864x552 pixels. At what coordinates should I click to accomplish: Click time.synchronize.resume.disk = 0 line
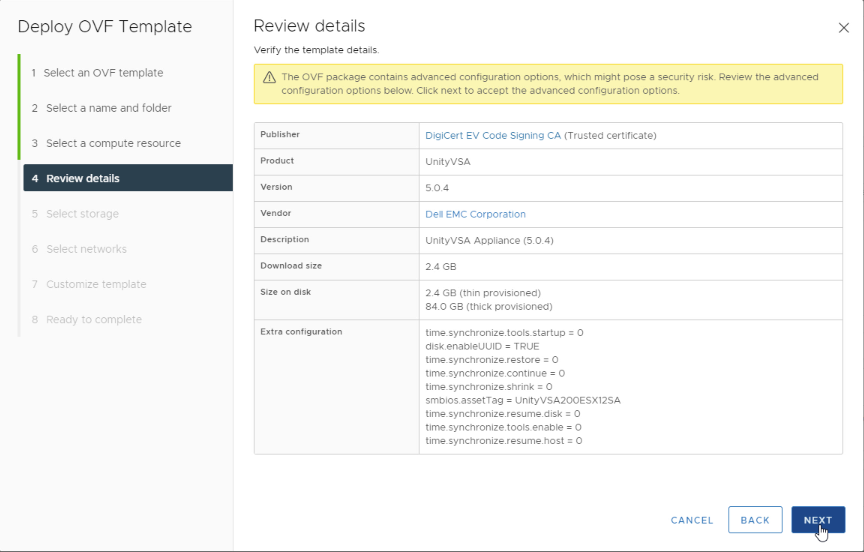click(503, 414)
